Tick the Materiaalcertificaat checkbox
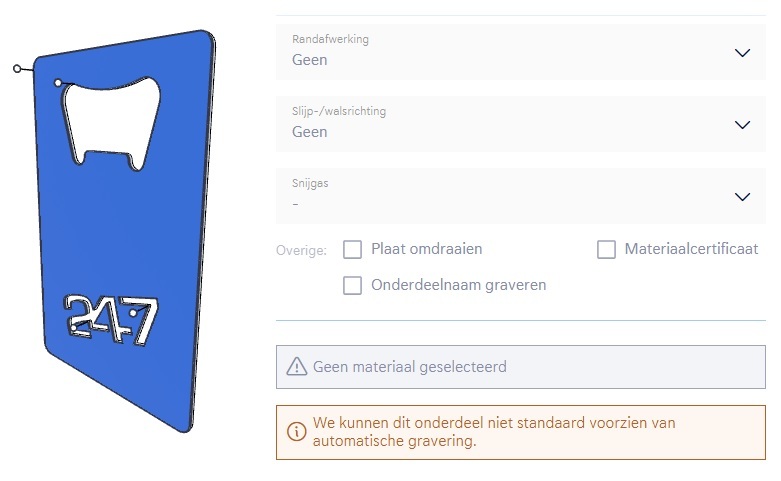The height and width of the screenshot is (481, 781). tap(606, 249)
